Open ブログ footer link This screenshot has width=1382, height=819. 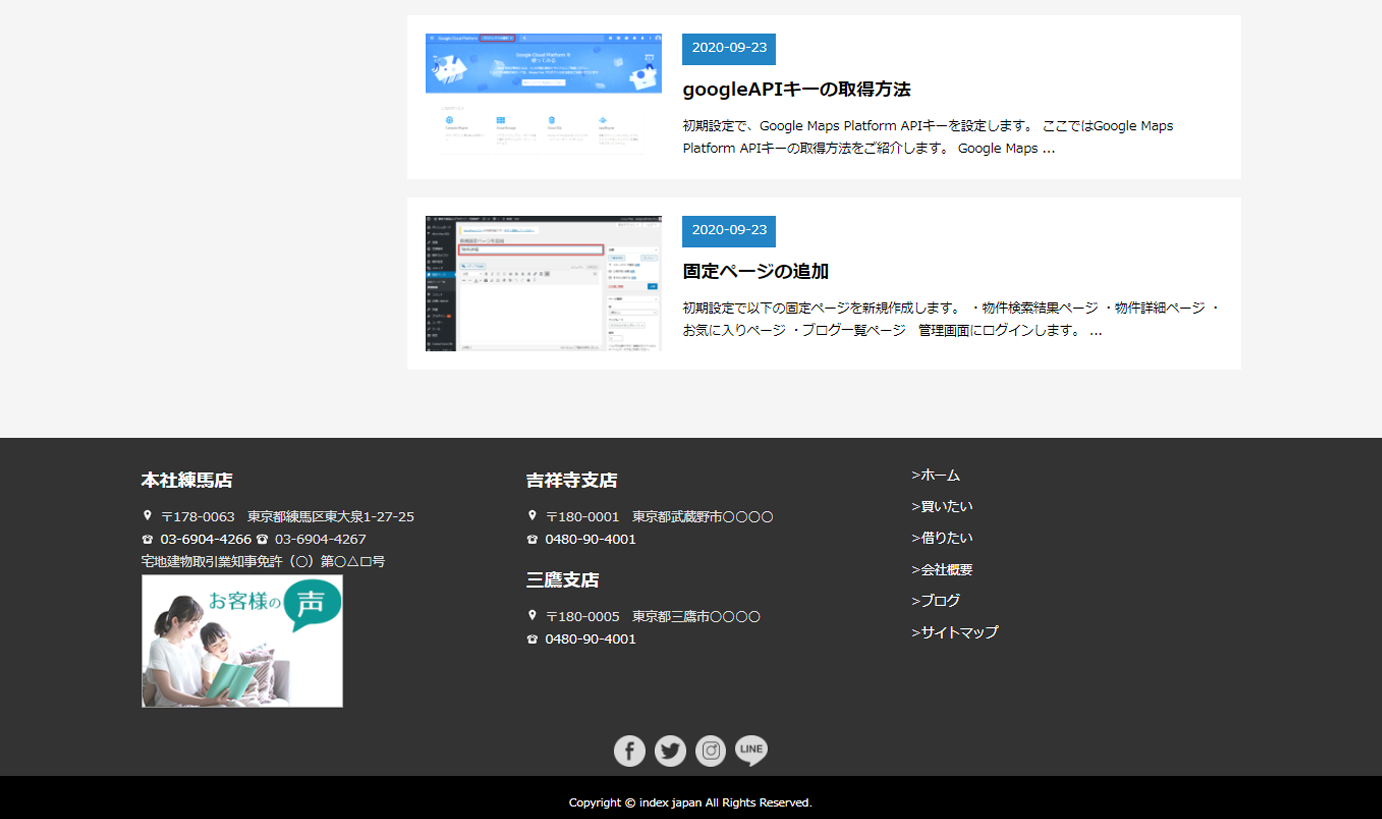[x=939, y=600]
